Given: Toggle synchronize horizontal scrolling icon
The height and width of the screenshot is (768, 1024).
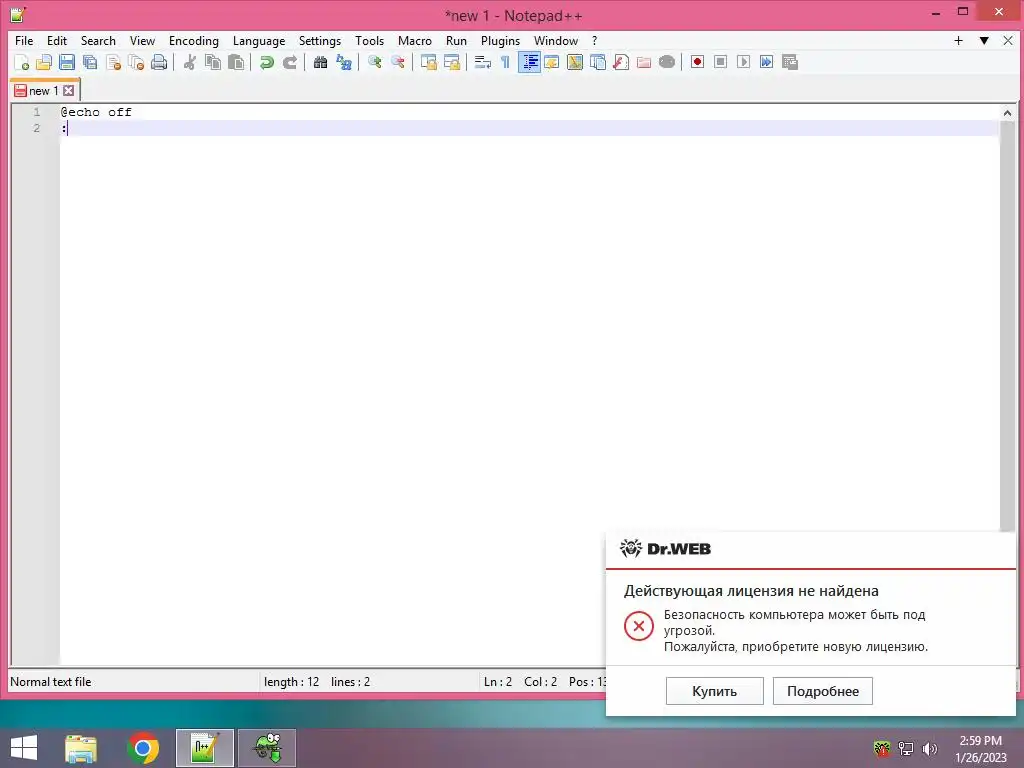Looking at the screenshot, I should tap(451, 62).
